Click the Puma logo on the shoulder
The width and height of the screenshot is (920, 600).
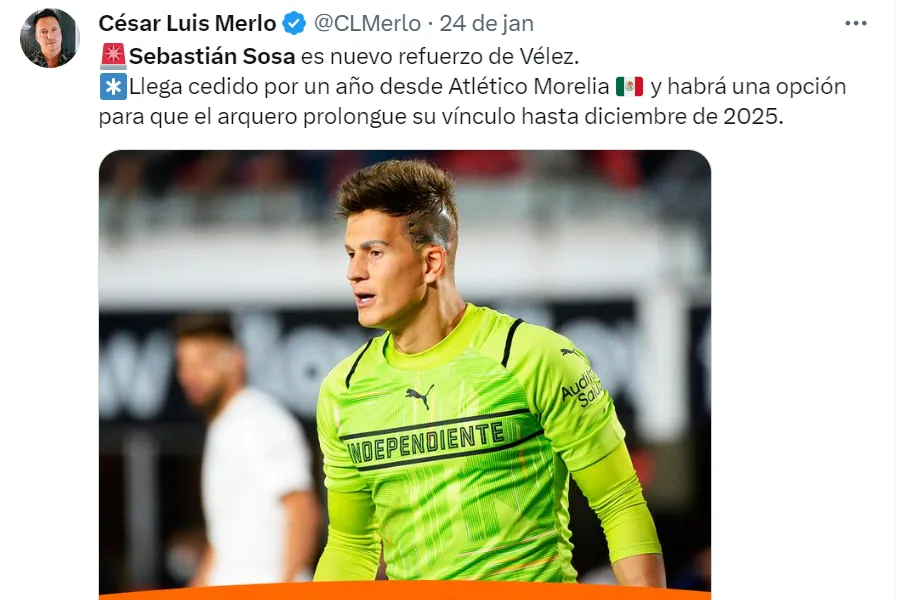573,353
